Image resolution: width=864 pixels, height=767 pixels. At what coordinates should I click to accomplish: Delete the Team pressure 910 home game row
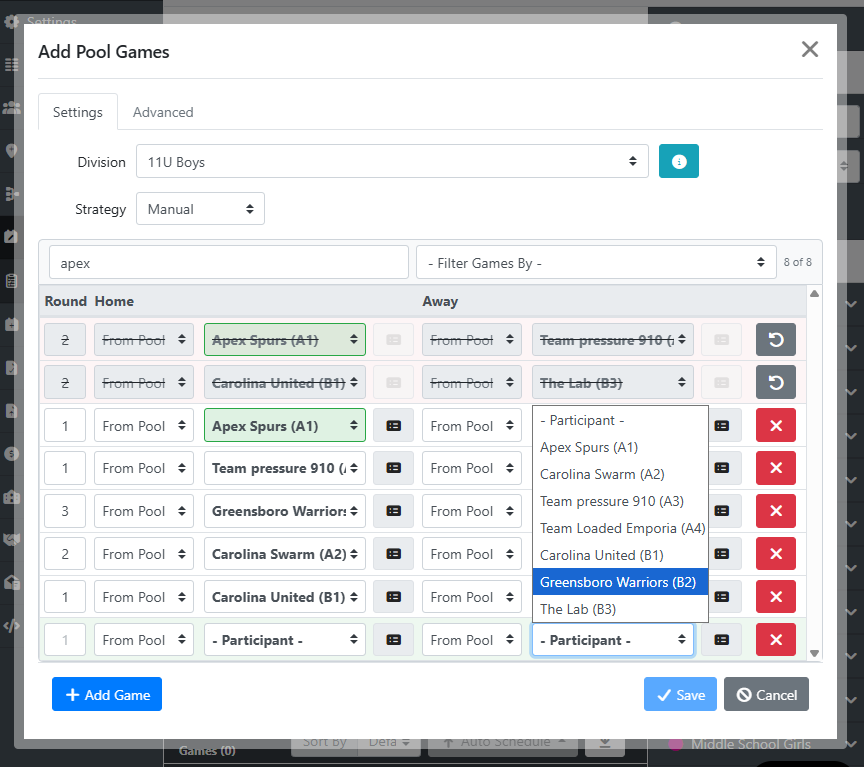coord(775,468)
